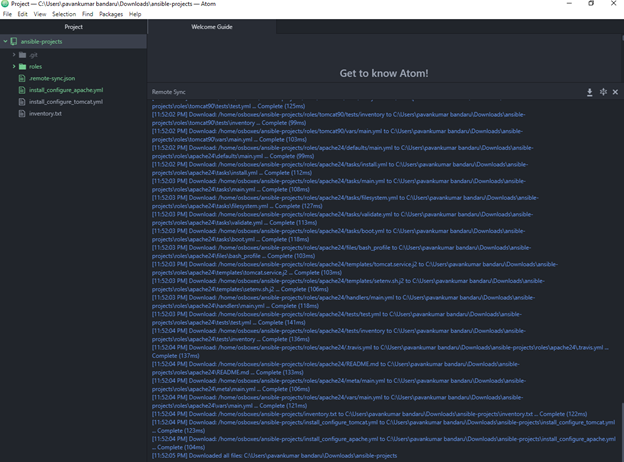Viewport: 624px width, 462px height.
Task: Click the Remote Sync panel title
Action: (x=168, y=92)
